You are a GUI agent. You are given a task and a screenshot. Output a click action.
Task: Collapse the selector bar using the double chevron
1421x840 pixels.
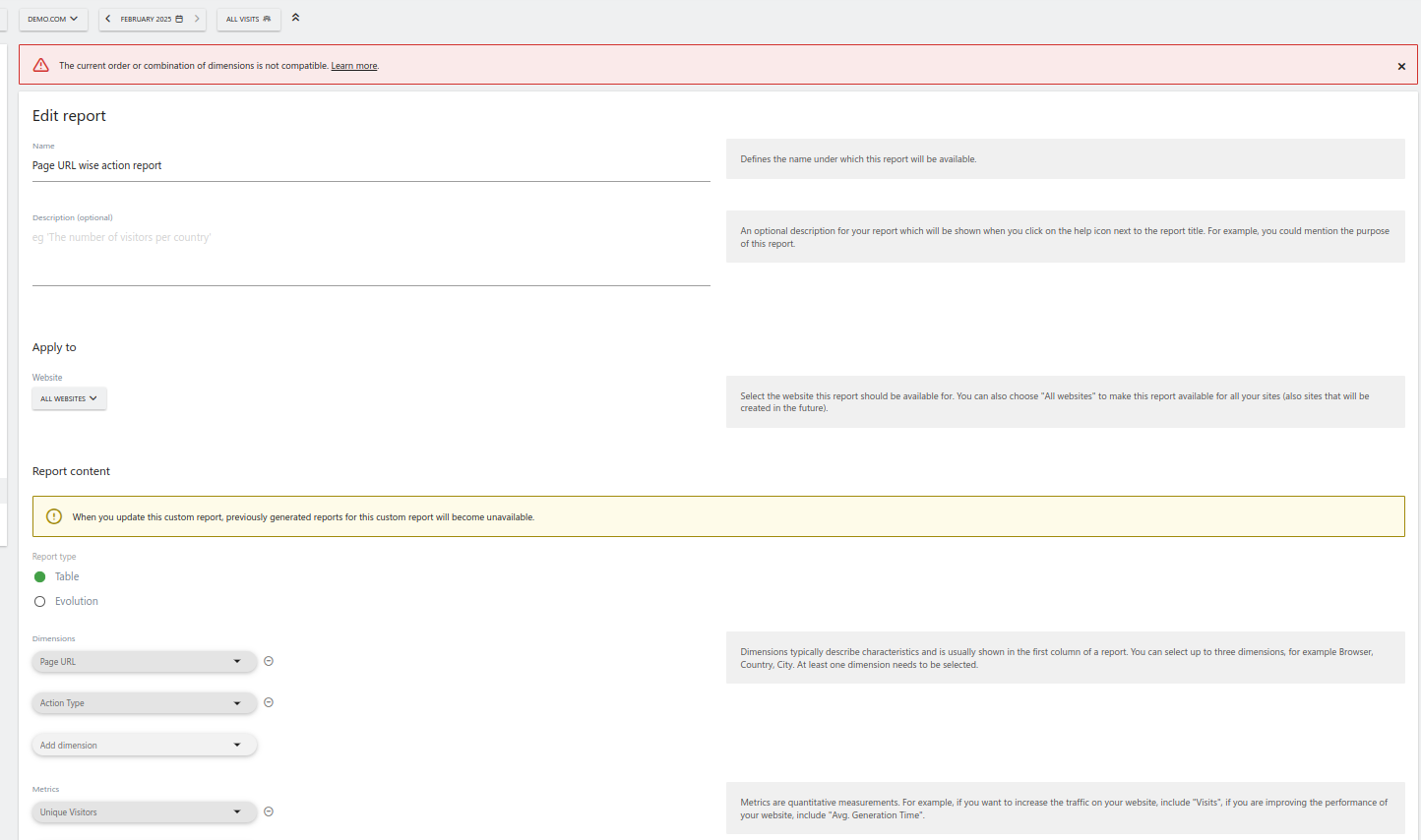295,16
